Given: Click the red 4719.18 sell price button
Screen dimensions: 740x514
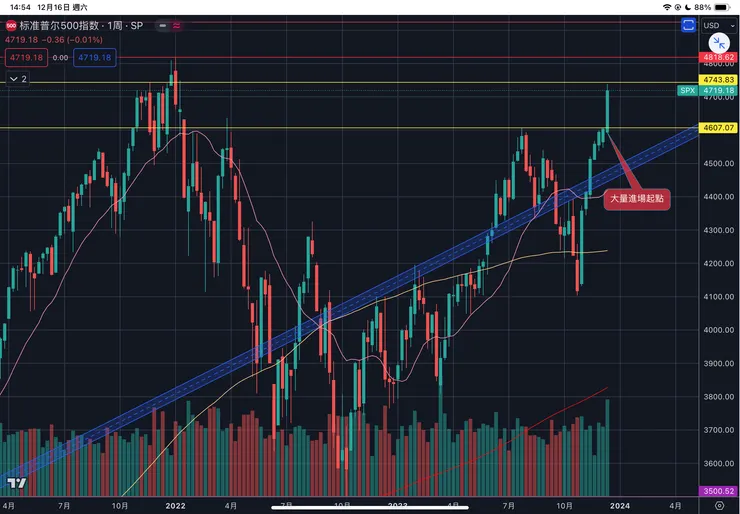Looking at the screenshot, I should [25, 58].
